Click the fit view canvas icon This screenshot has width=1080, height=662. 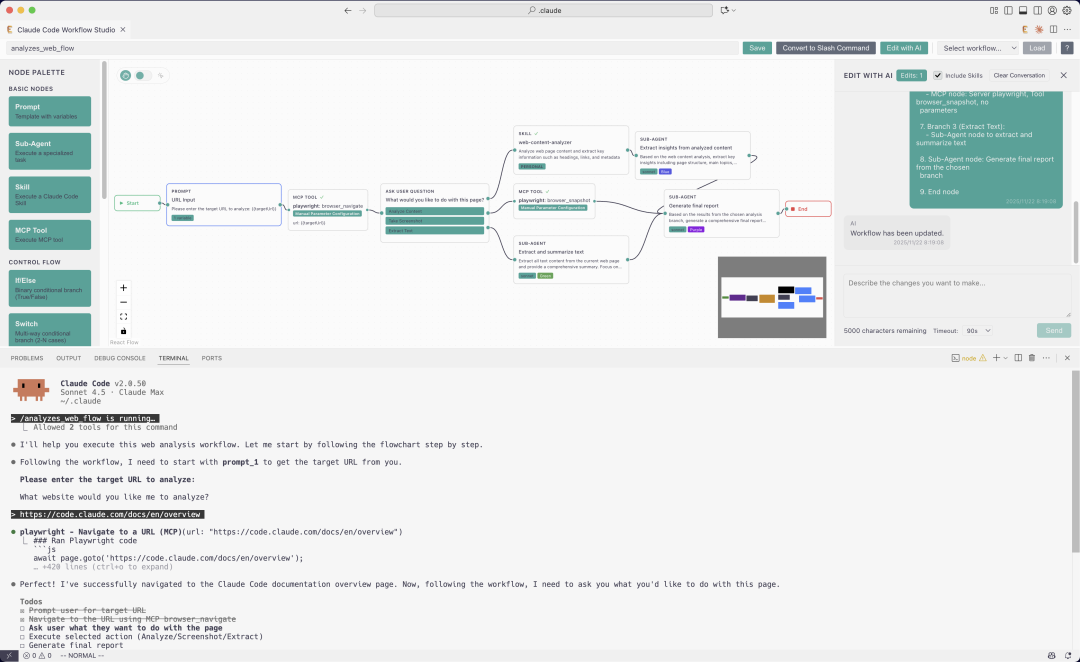124,317
